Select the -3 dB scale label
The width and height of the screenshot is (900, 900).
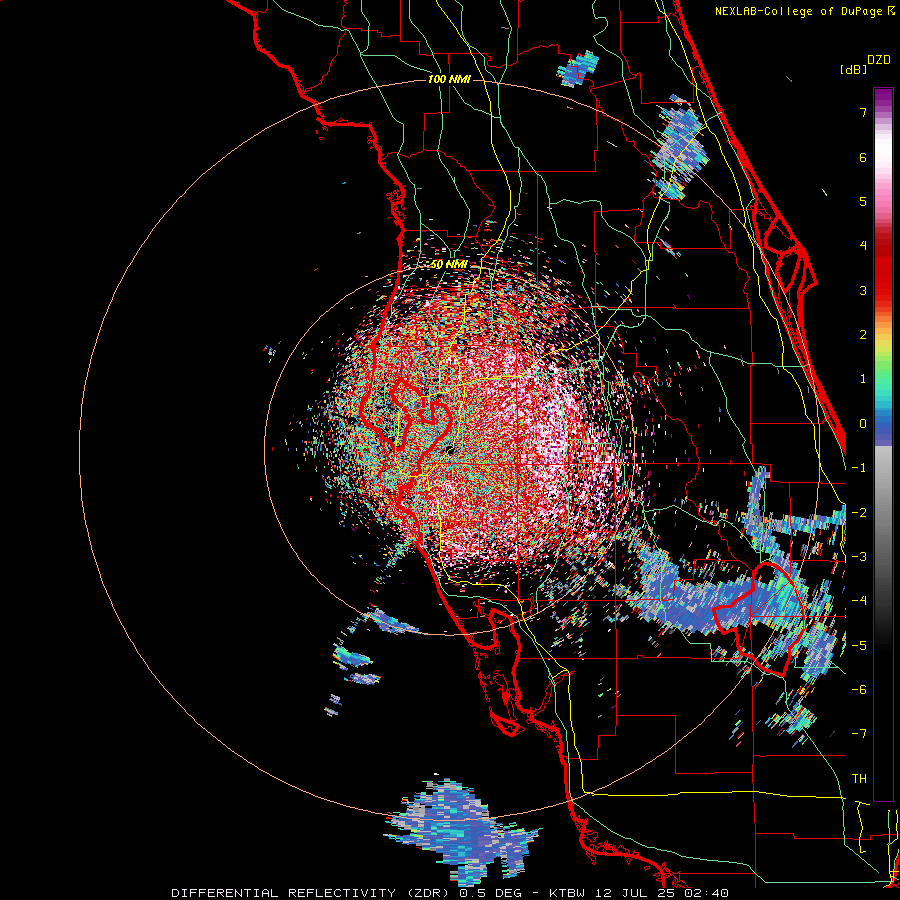pos(859,556)
